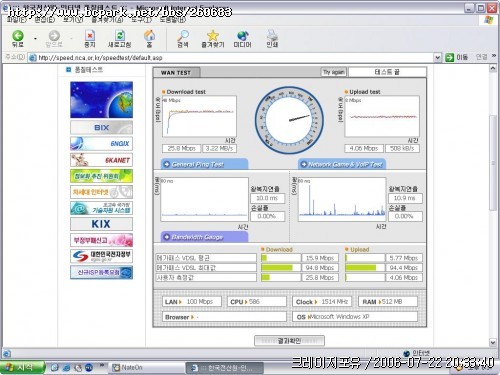Open the Back button history dropdown arrow

pos(35,39)
